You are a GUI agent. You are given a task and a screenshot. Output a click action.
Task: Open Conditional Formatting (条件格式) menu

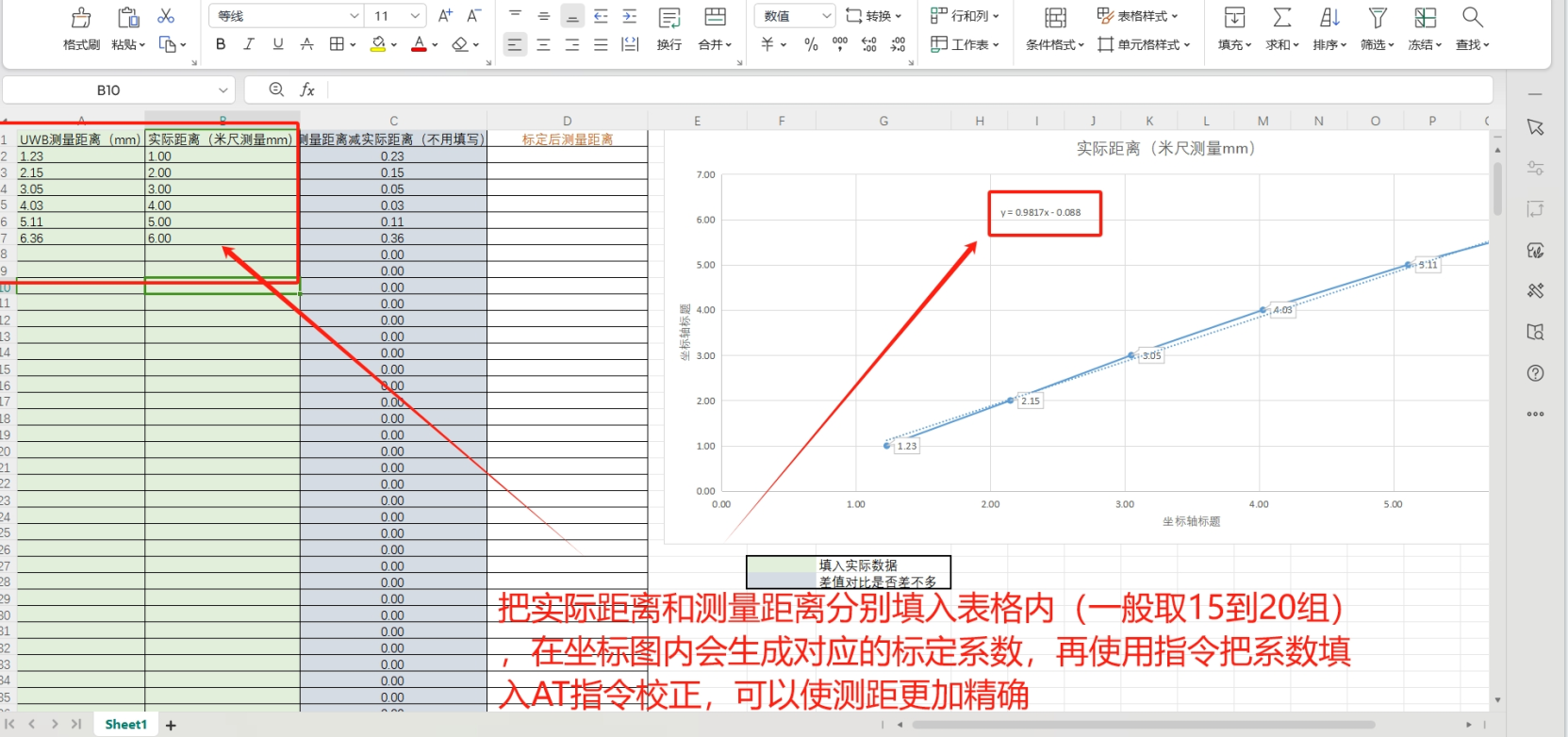pyautogui.click(x=1055, y=29)
